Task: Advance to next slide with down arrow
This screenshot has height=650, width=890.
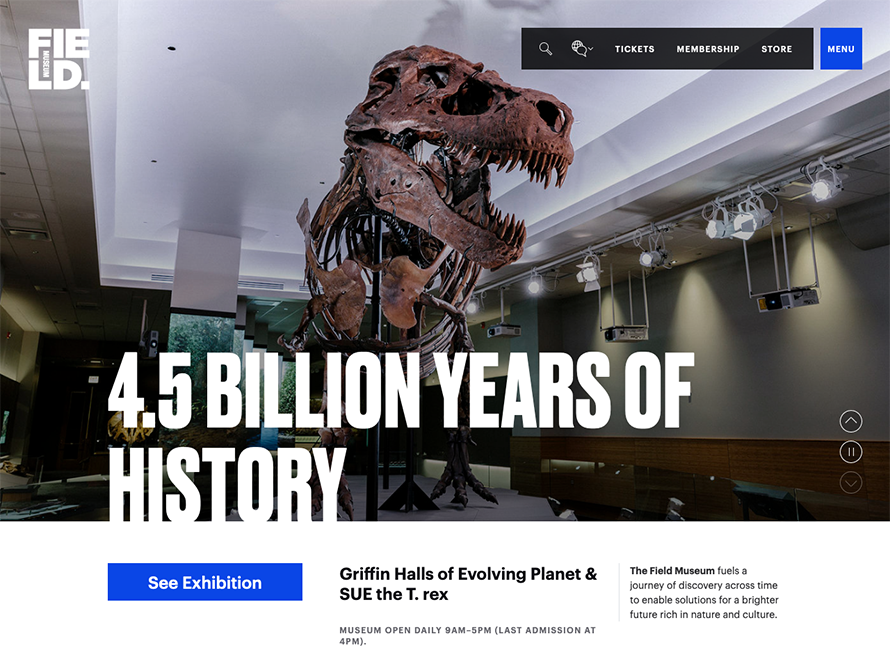Action: 850,483
